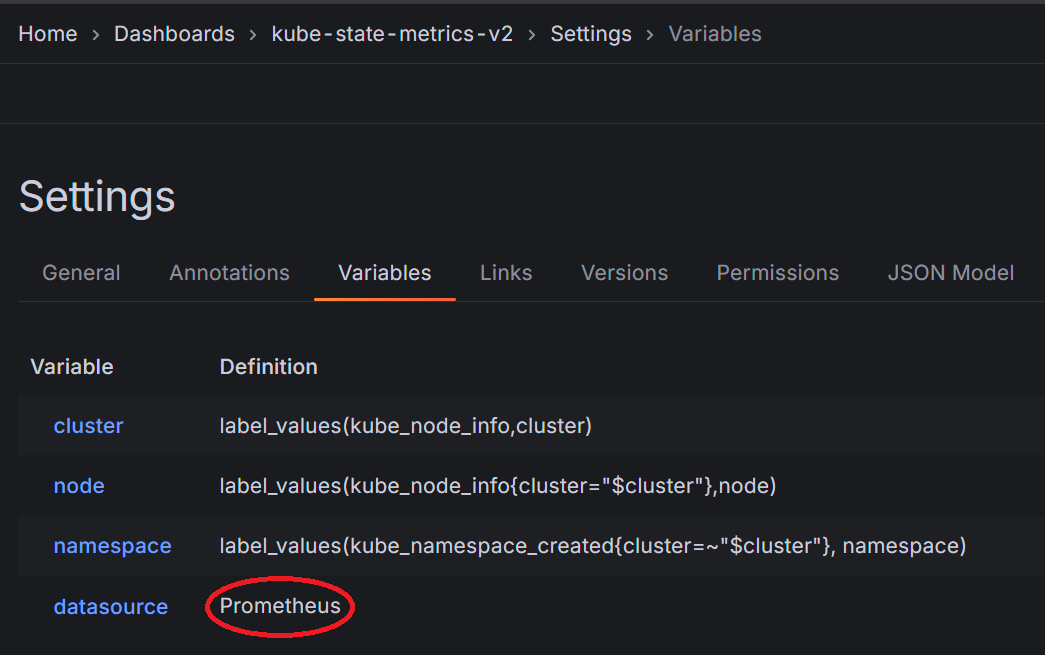Image resolution: width=1045 pixels, height=655 pixels.
Task: Select the Variables breadcrumb item
Action: 714,34
